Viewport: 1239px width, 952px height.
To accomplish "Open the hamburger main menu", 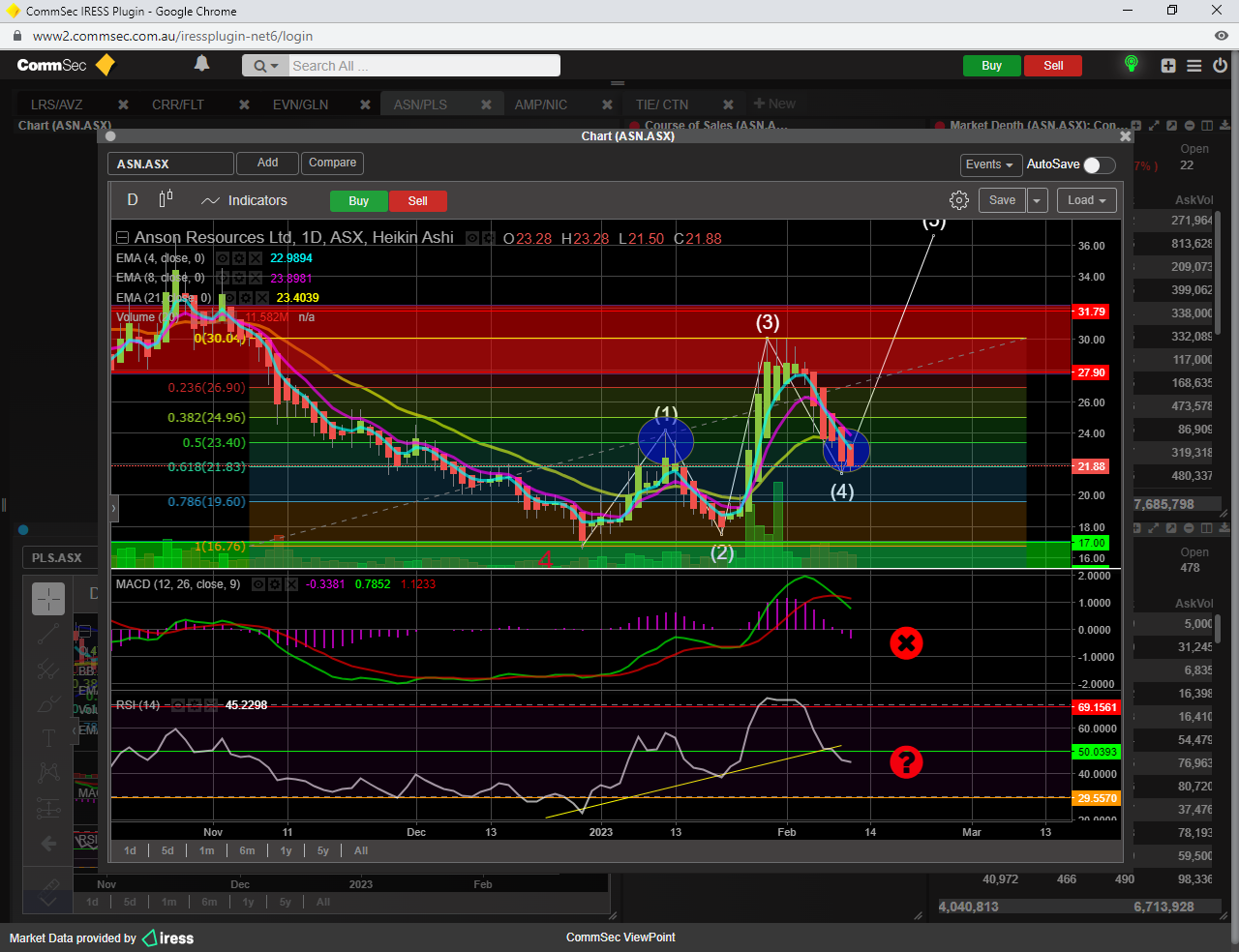I will point(1194,66).
